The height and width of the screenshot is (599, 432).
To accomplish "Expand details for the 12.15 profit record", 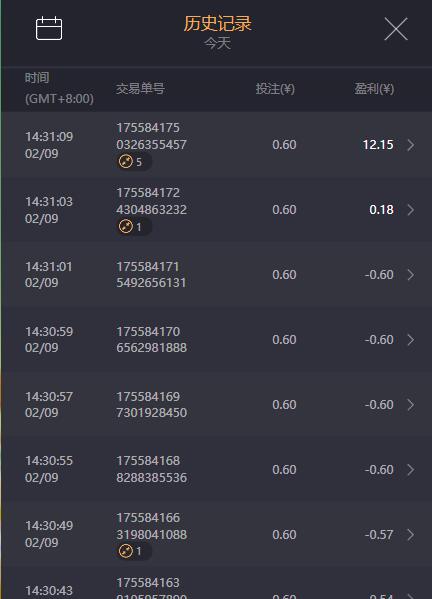I will (411, 145).
